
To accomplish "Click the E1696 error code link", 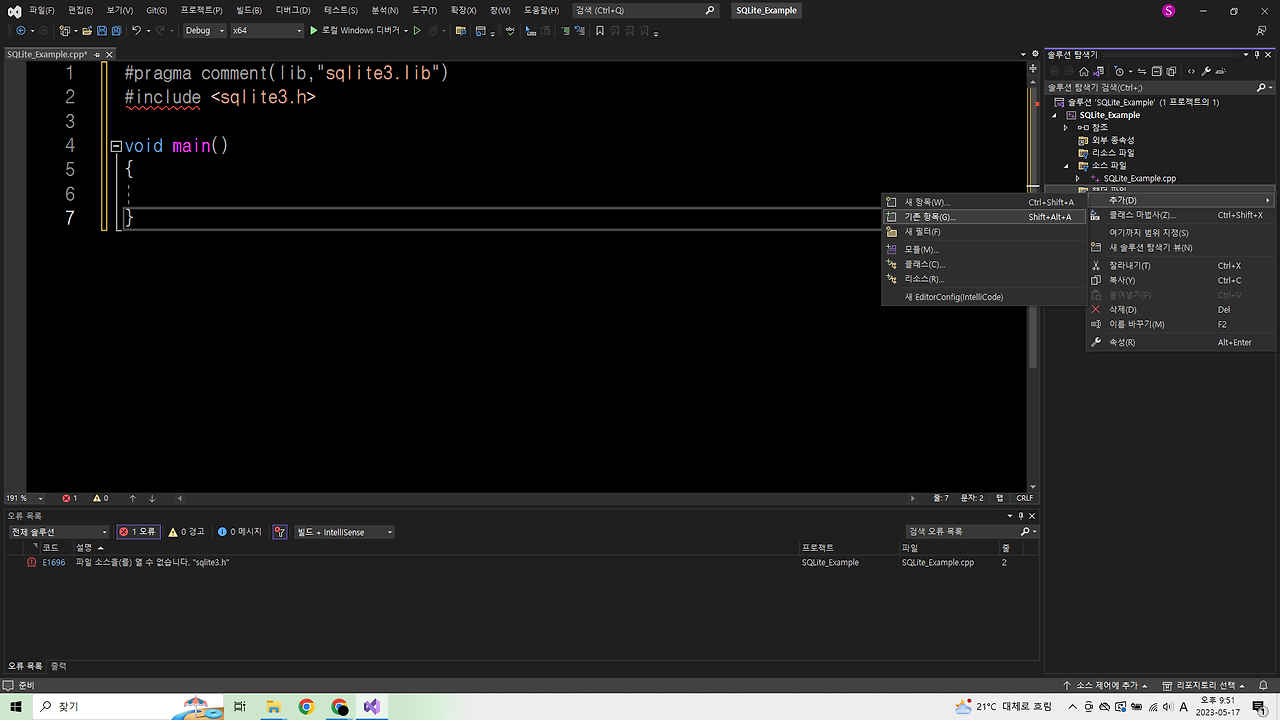I will (54, 563).
